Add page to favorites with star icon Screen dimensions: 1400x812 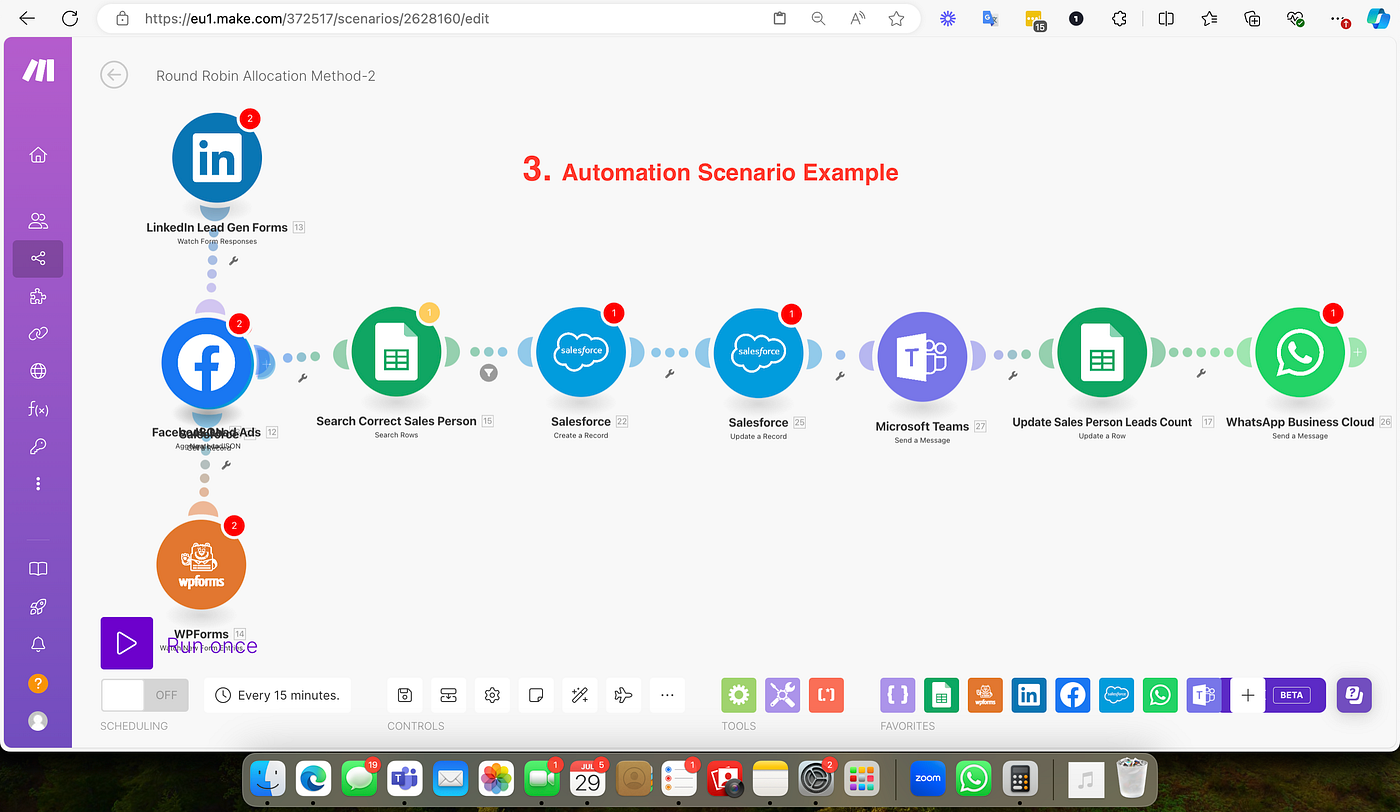pos(896,18)
